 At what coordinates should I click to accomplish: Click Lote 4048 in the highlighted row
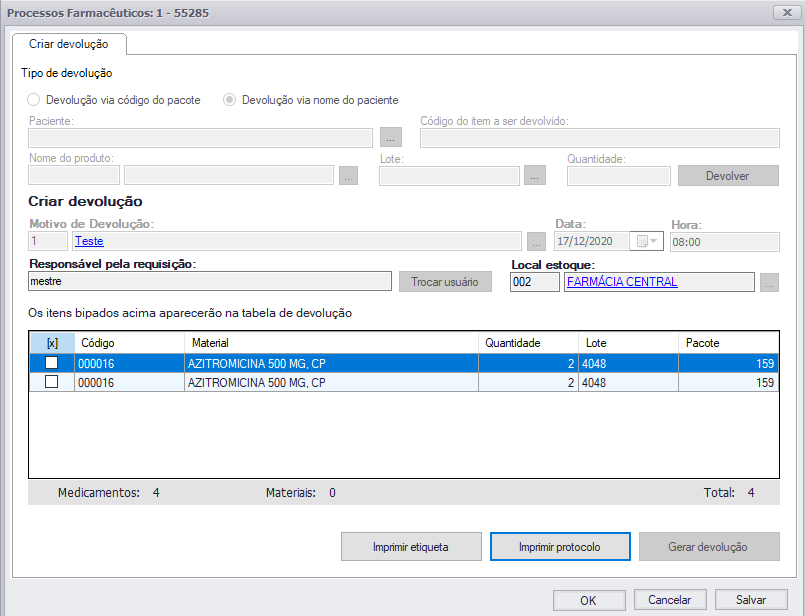(628, 363)
